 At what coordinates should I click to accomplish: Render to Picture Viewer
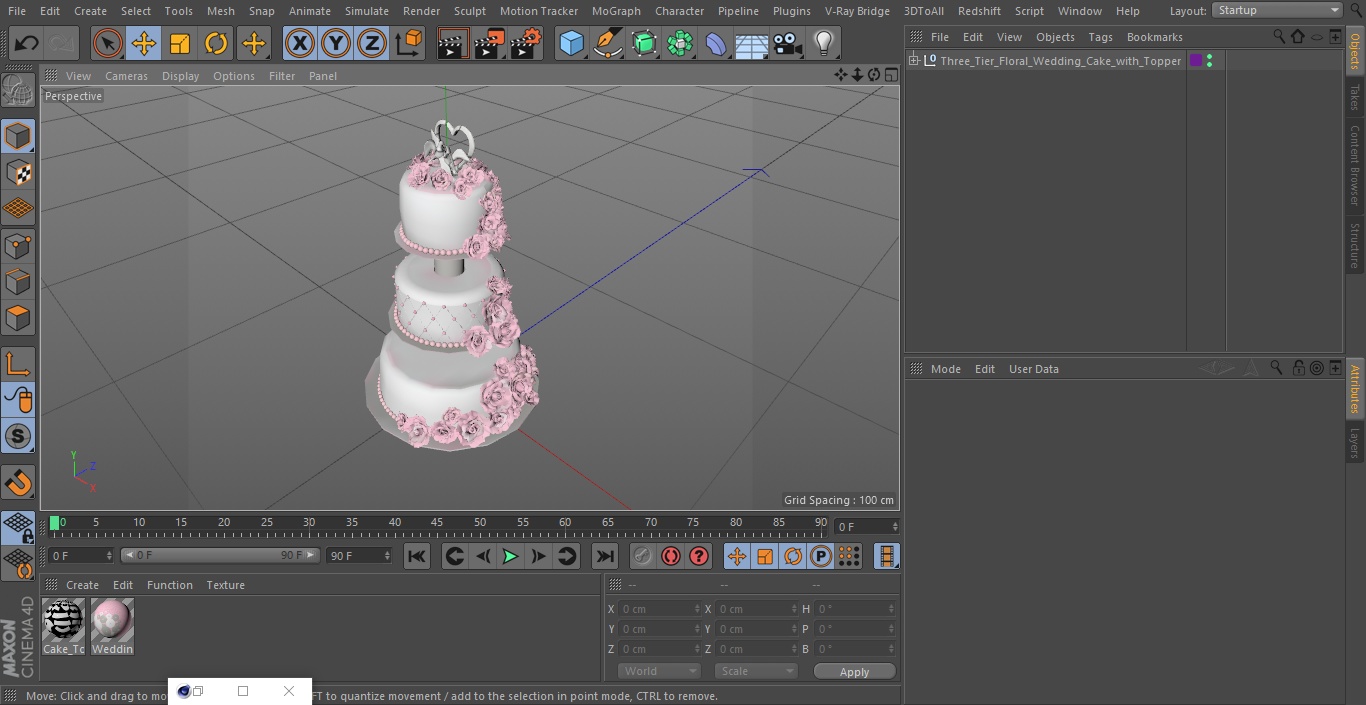tap(489, 43)
